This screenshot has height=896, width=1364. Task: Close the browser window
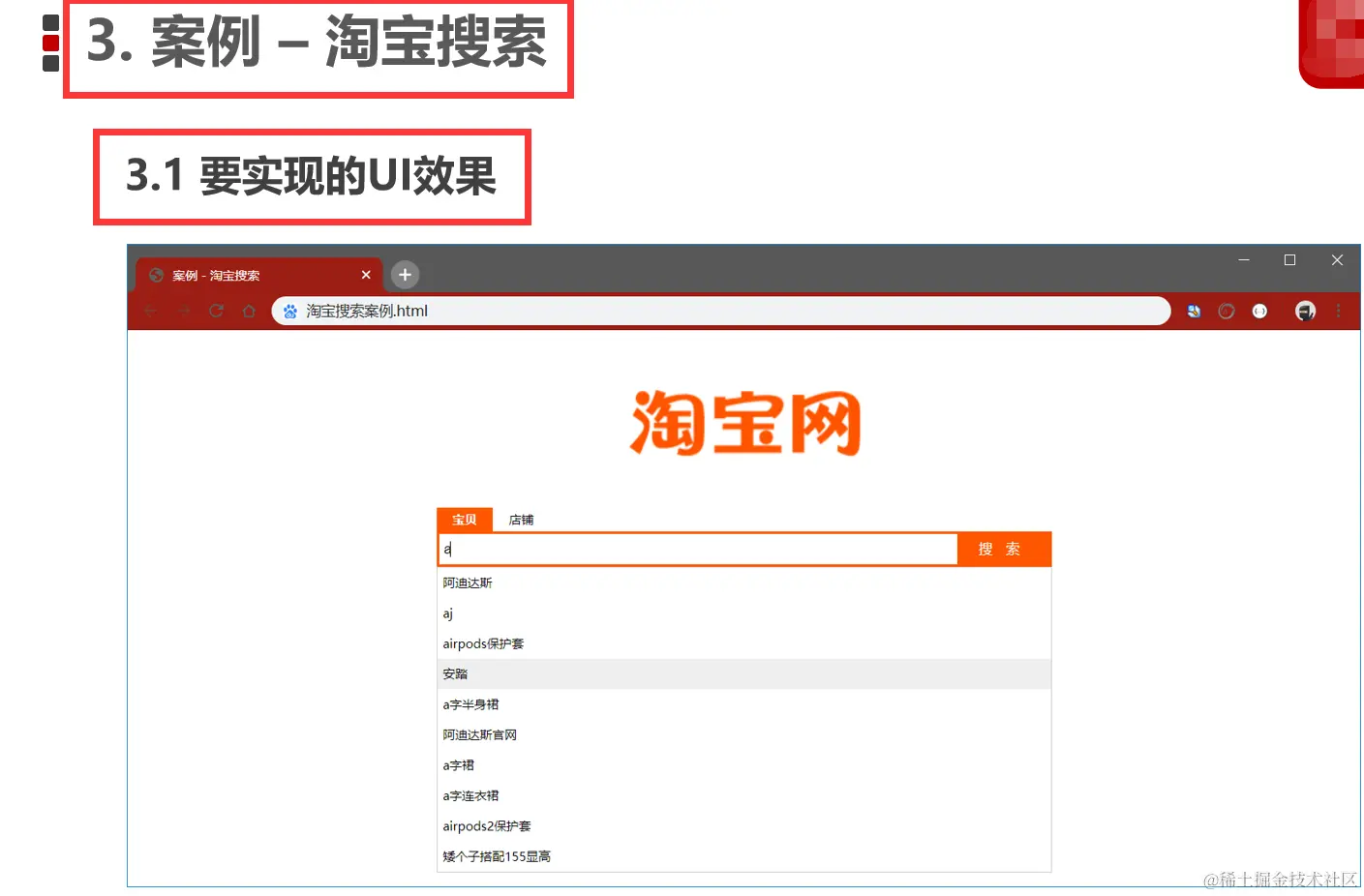(1337, 259)
